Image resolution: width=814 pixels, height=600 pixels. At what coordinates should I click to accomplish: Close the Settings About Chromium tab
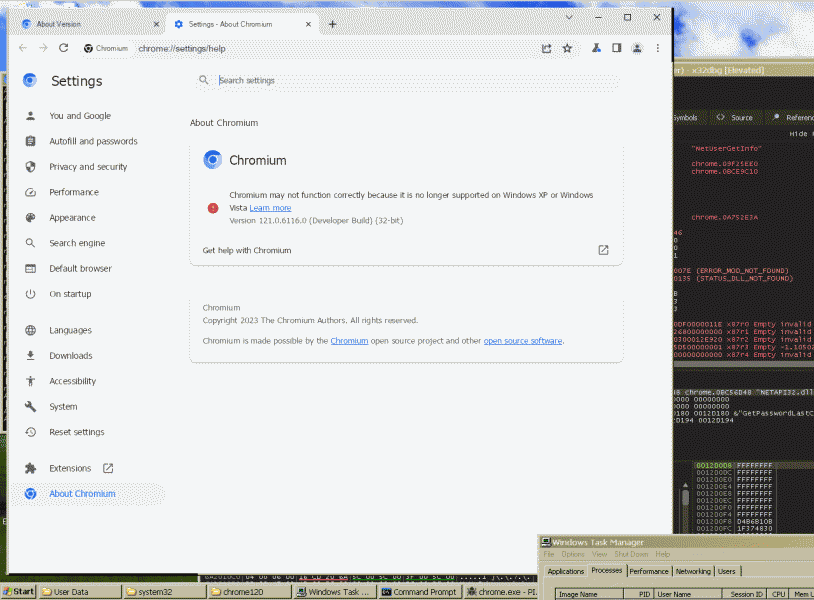click(x=308, y=24)
